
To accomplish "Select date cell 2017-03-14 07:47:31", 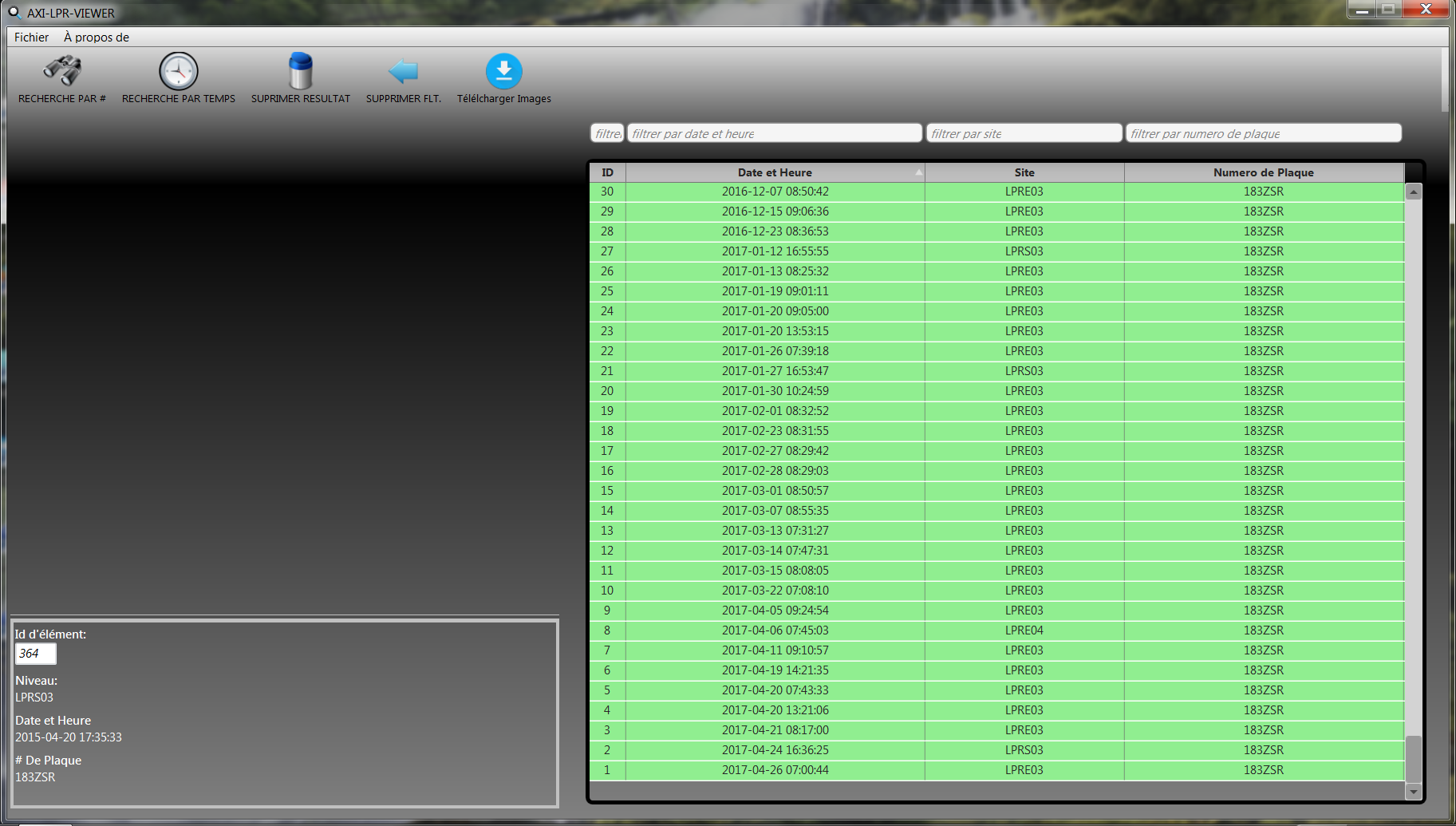I will (x=775, y=551).
